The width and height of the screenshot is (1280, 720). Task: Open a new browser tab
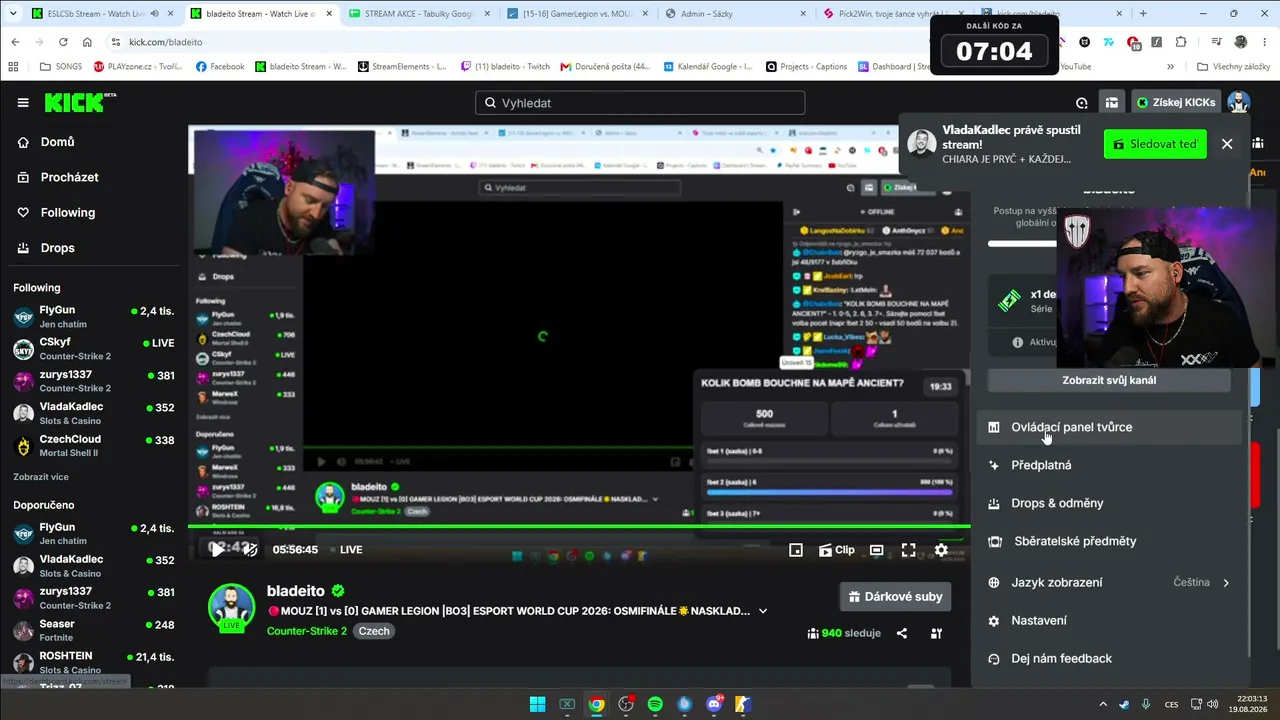[x=1143, y=14]
